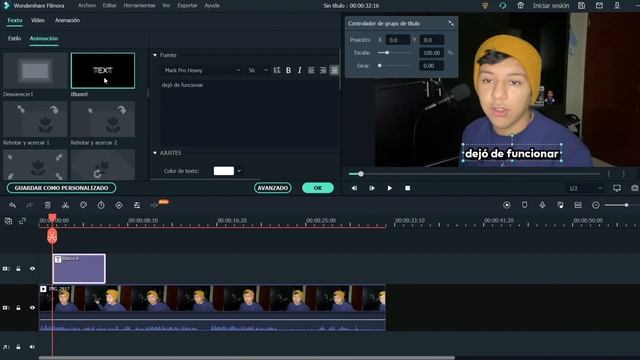Switch to the Video tab
The image size is (640, 360).
[38, 20]
